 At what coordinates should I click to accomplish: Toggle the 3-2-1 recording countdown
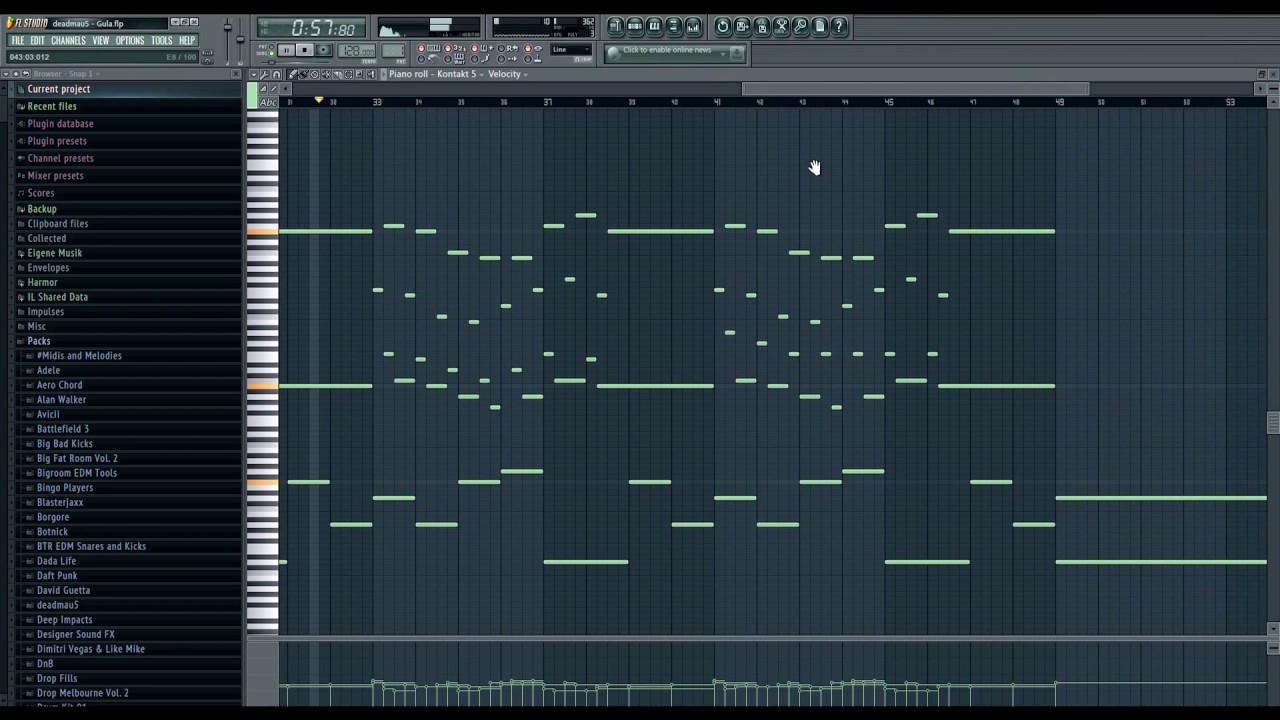[x=448, y=49]
